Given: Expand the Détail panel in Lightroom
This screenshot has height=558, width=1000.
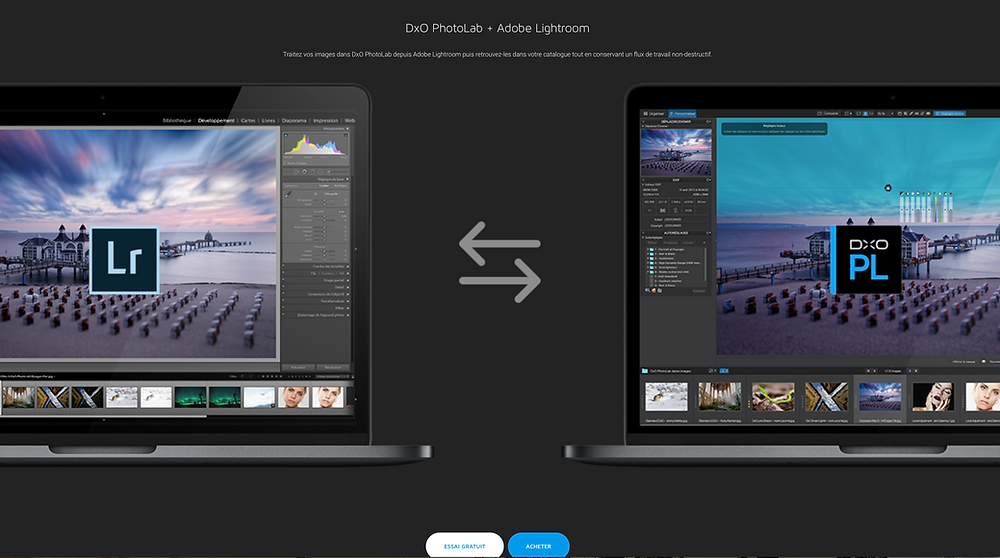Looking at the screenshot, I should (x=316, y=287).
